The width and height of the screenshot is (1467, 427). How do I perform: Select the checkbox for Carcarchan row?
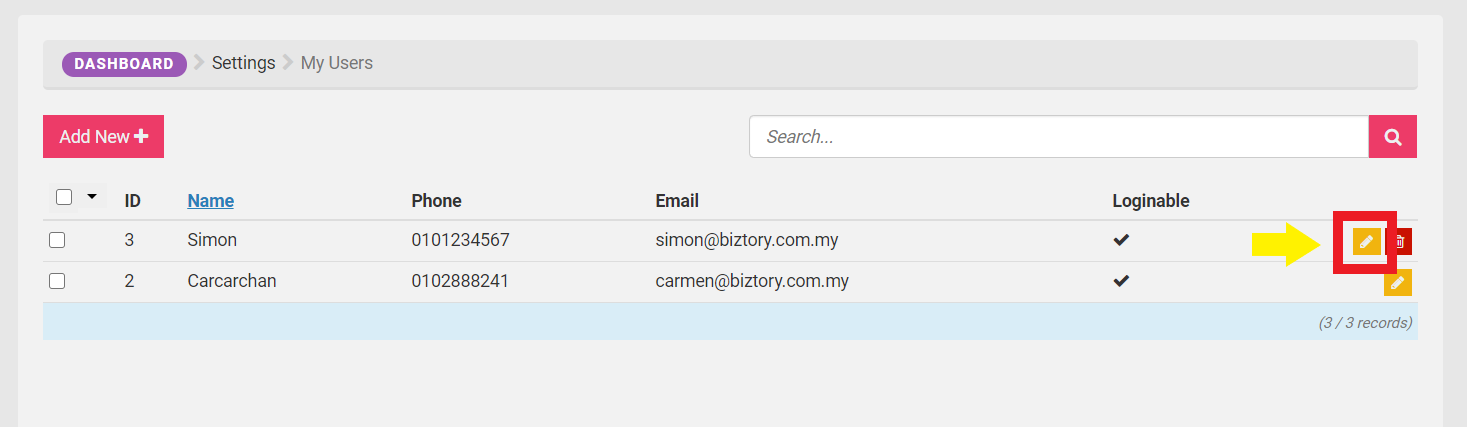57,282
